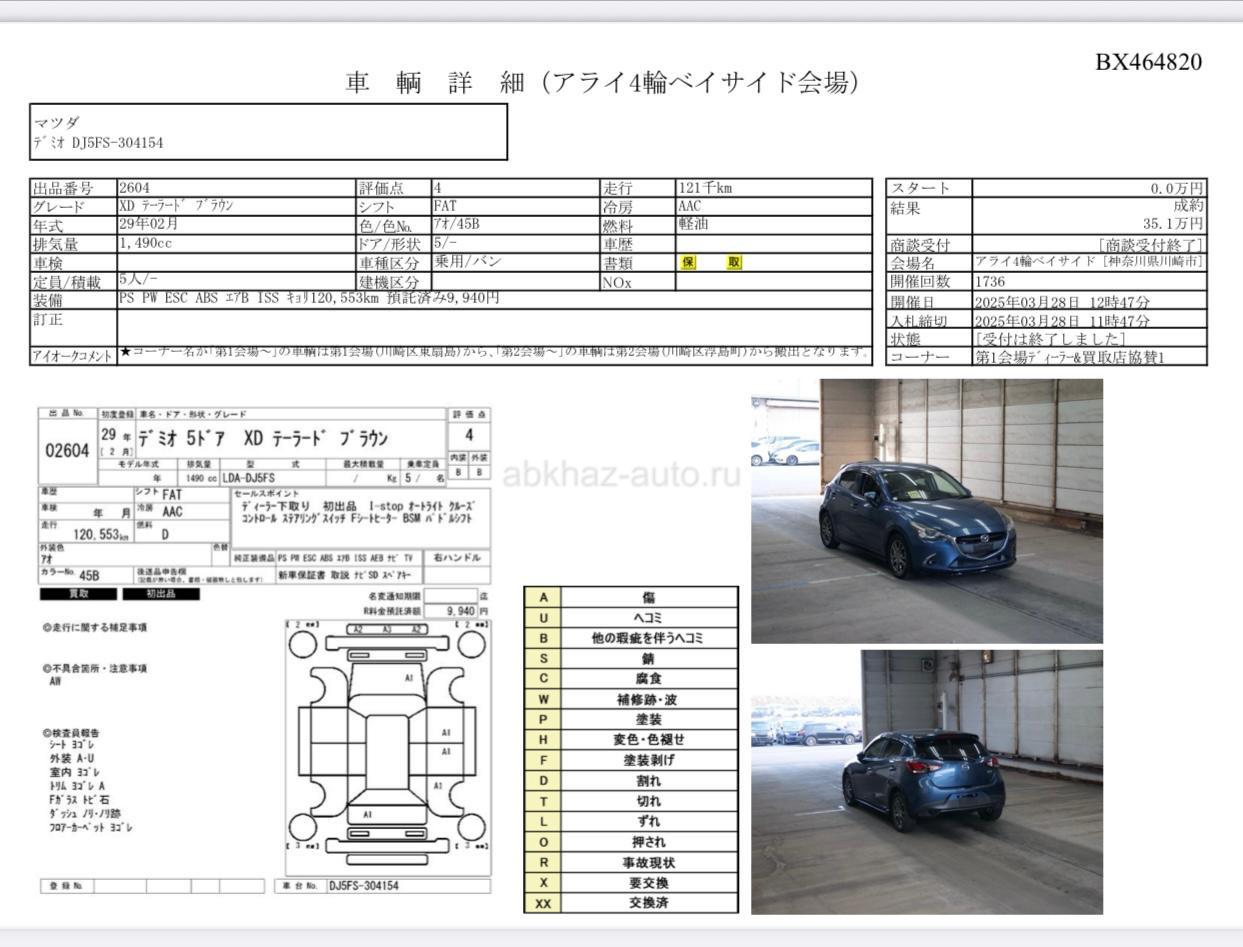The height and width of the screenshot is (947, 1243).
Task: Click legend row P 塗装
Action: coord(631,719)
